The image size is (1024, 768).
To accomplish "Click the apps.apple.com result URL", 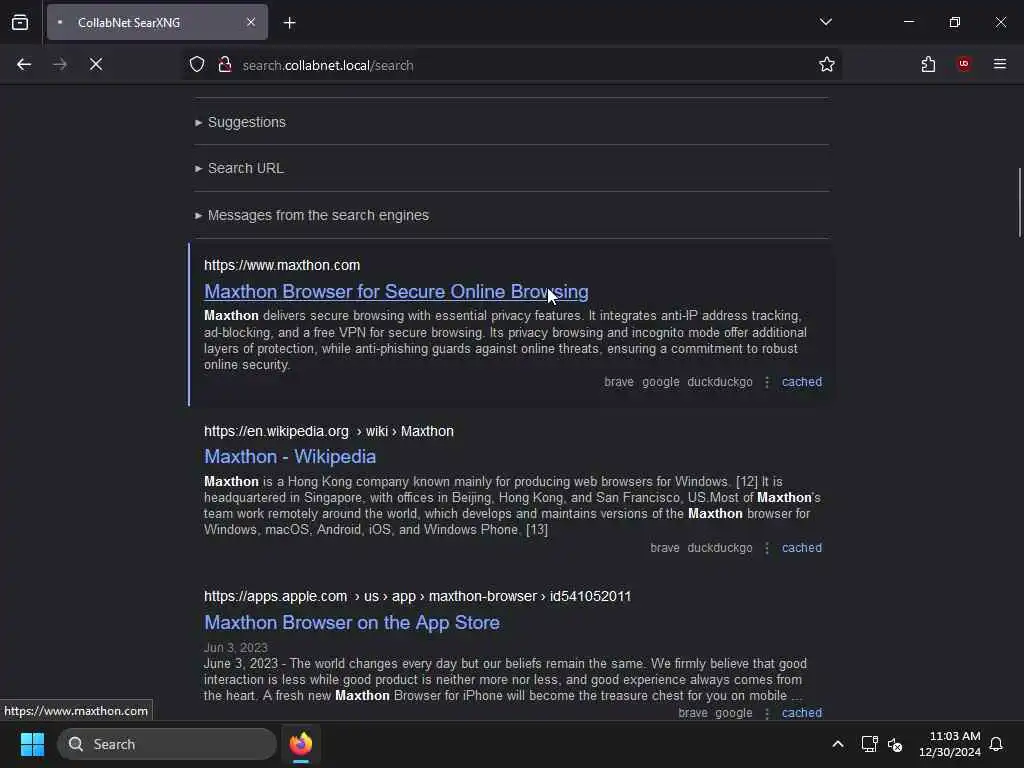I will [x=417, y=596].
